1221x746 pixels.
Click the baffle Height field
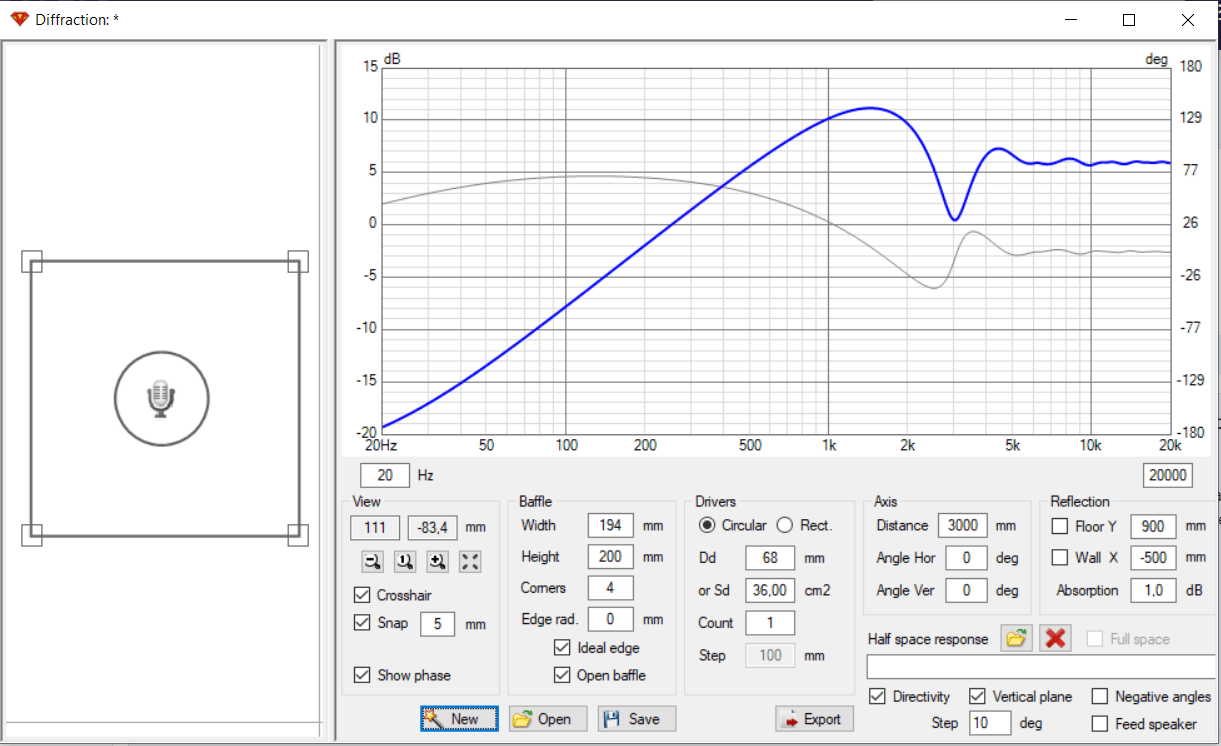click(x=610, y=557)
